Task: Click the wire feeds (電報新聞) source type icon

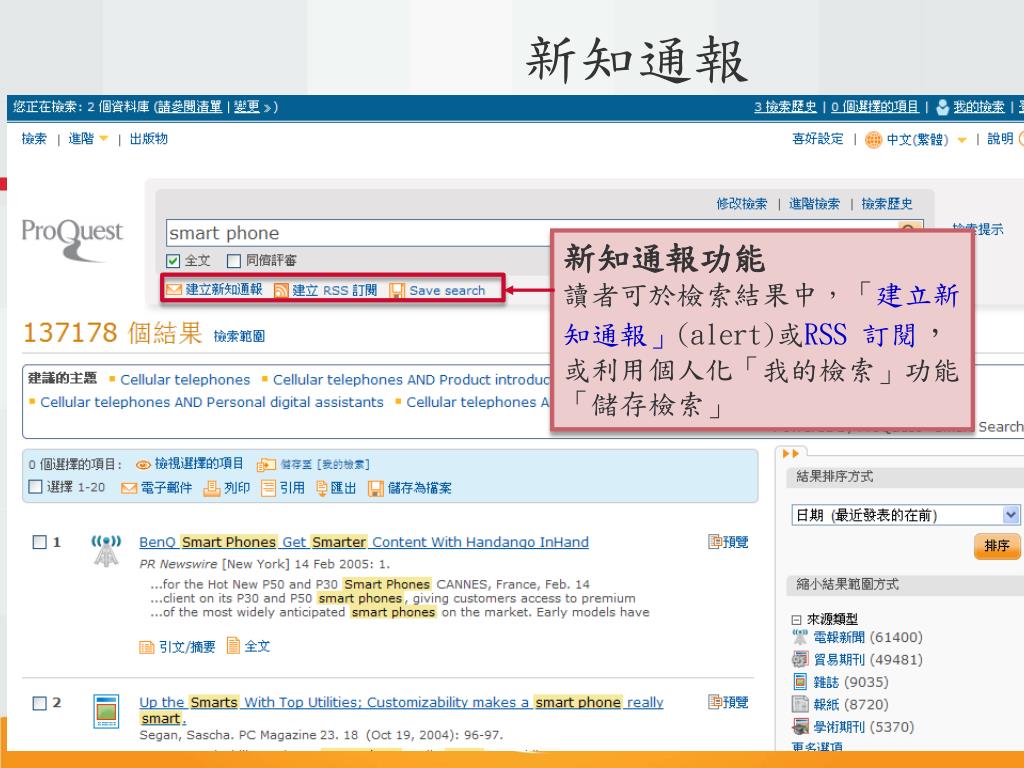Action: pyautogui.click(x=800, y=637)
